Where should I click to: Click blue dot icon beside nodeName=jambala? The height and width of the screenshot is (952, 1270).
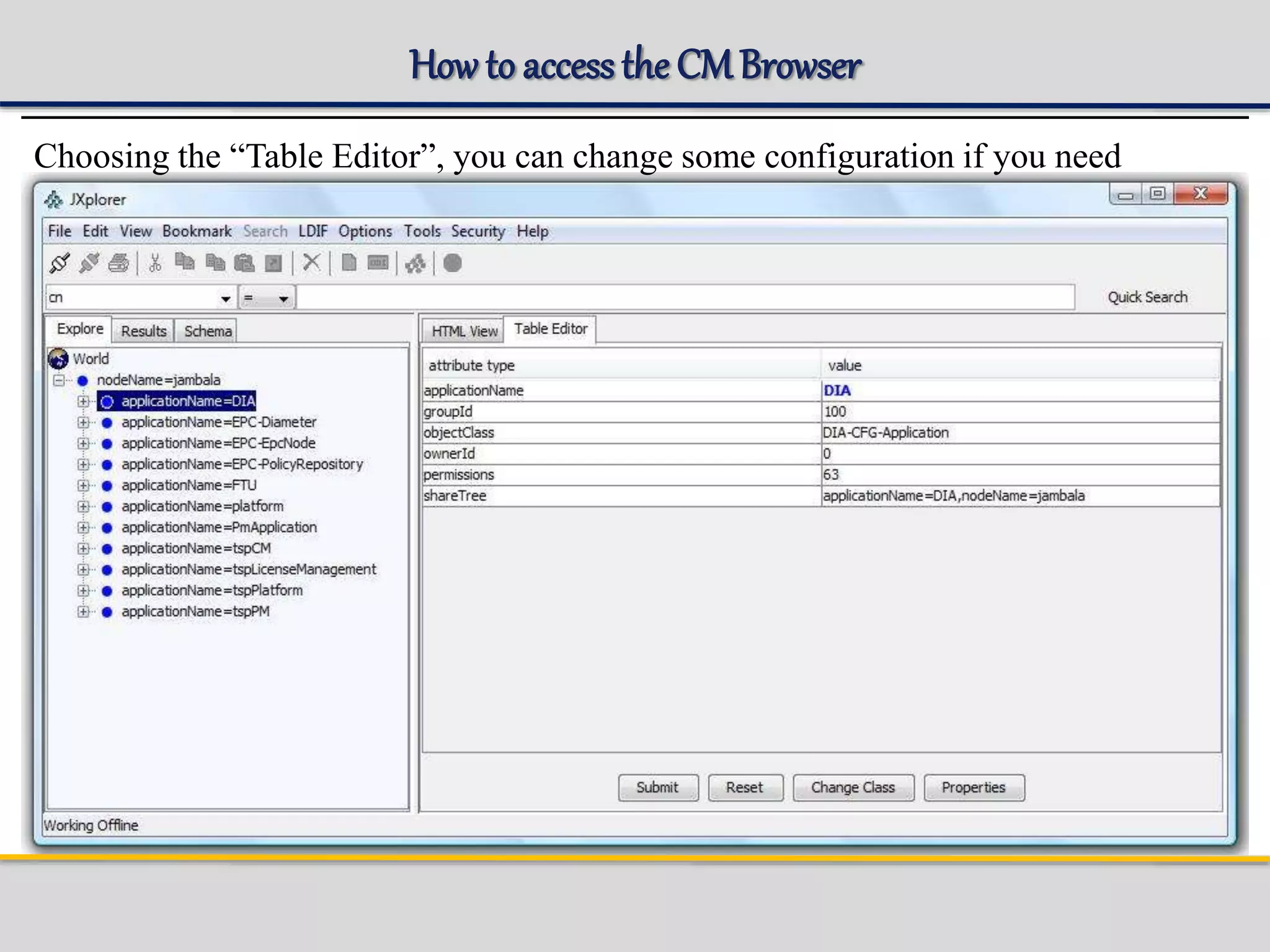coord(83,381)
